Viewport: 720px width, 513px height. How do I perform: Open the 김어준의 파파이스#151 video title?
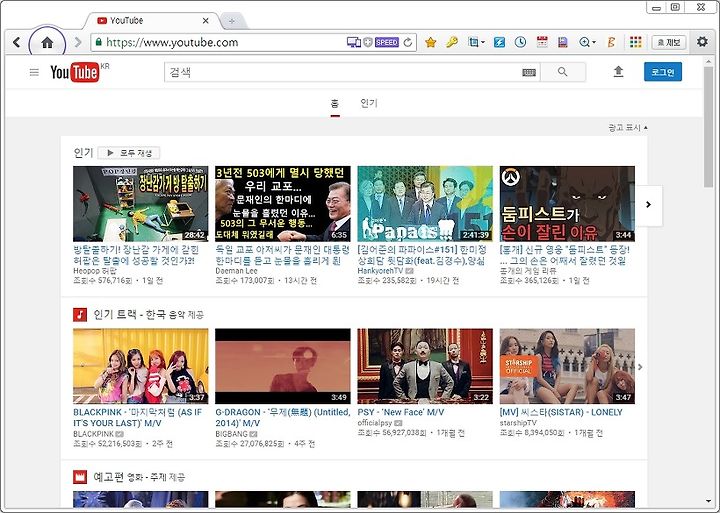point(422,255)
